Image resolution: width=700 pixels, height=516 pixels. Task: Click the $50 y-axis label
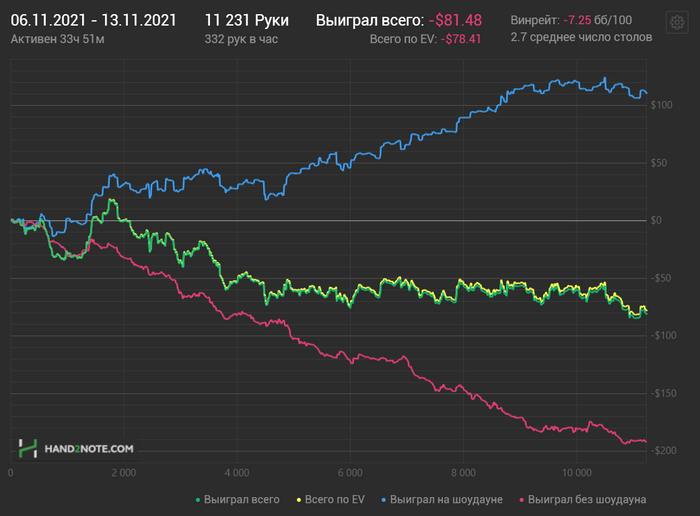point(659,163)
